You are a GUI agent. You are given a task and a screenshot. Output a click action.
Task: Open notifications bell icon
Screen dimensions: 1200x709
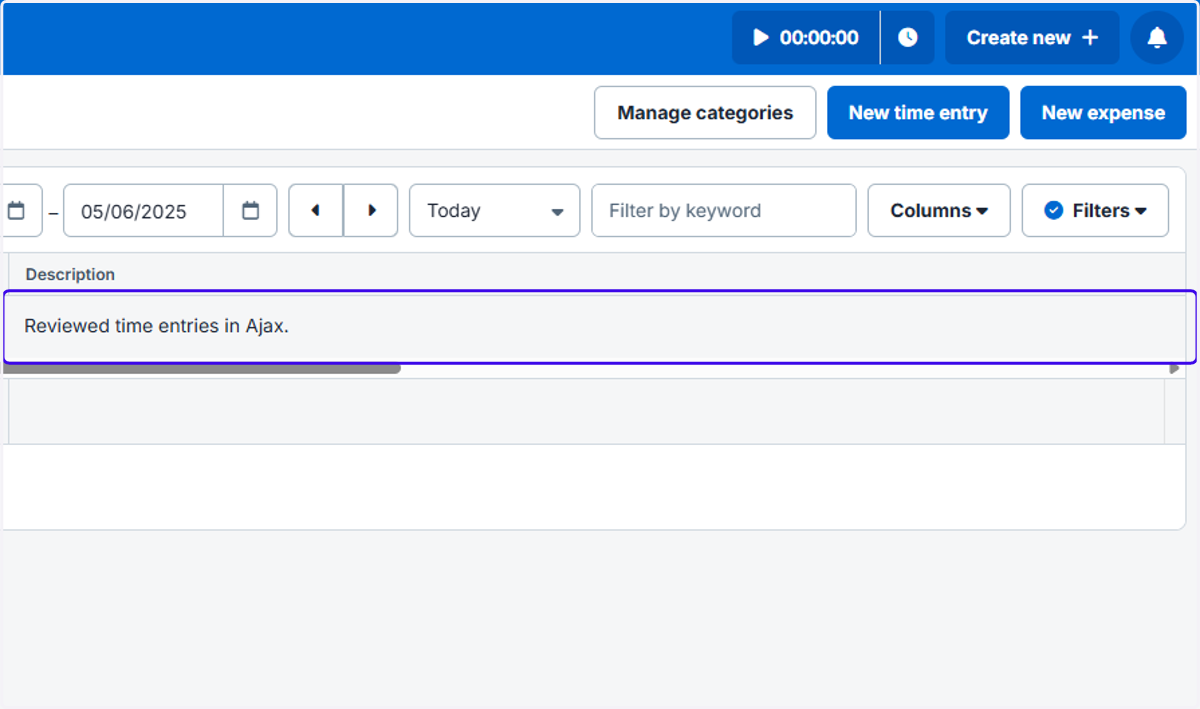pos(1157,38)
